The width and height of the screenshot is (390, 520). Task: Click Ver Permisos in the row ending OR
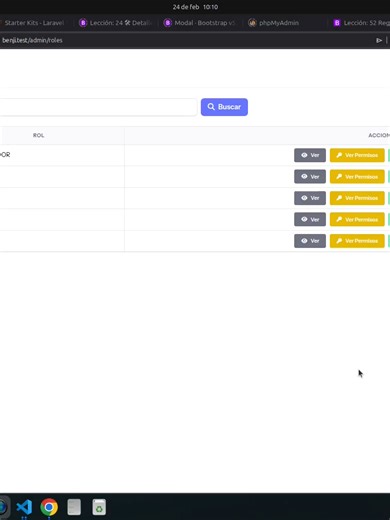tap(357, 155)
